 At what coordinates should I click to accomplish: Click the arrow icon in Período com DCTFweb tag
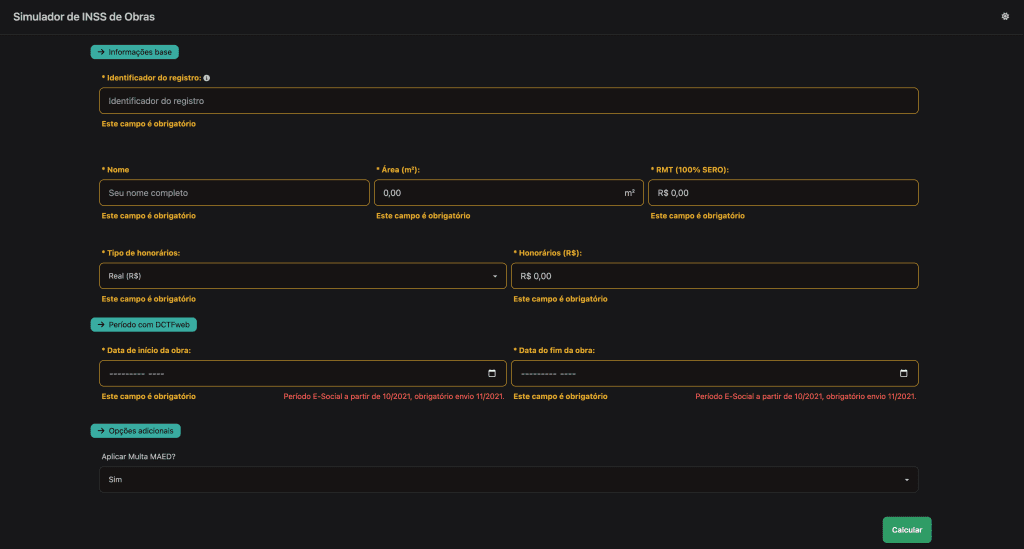pyautogui.click(x=101, y=325)
